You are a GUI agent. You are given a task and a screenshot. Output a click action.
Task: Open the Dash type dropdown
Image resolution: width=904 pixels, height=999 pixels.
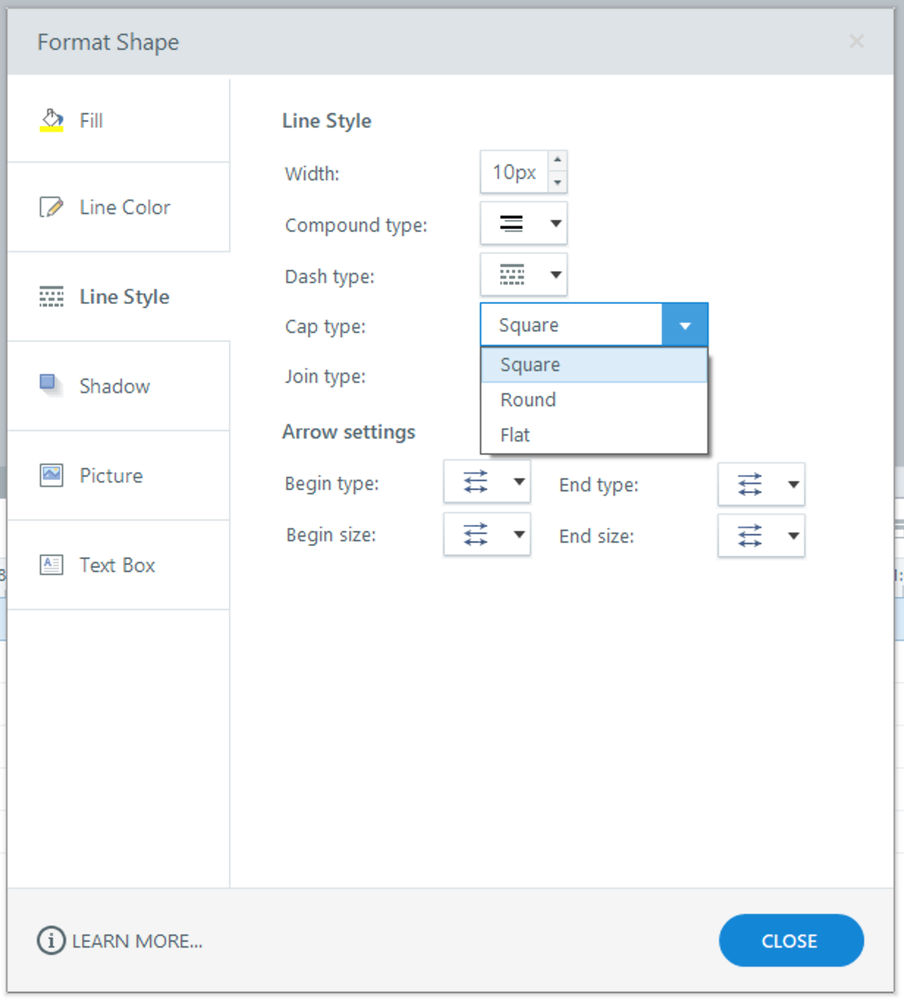[x=524, y=275]
